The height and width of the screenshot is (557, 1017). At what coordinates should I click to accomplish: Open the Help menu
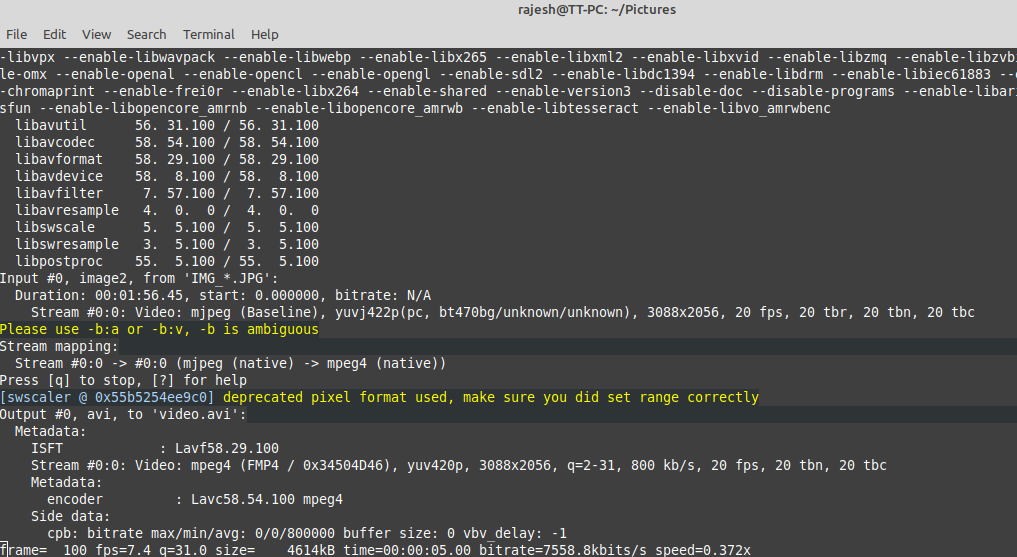pyautogui.click(x=265, y=34)
